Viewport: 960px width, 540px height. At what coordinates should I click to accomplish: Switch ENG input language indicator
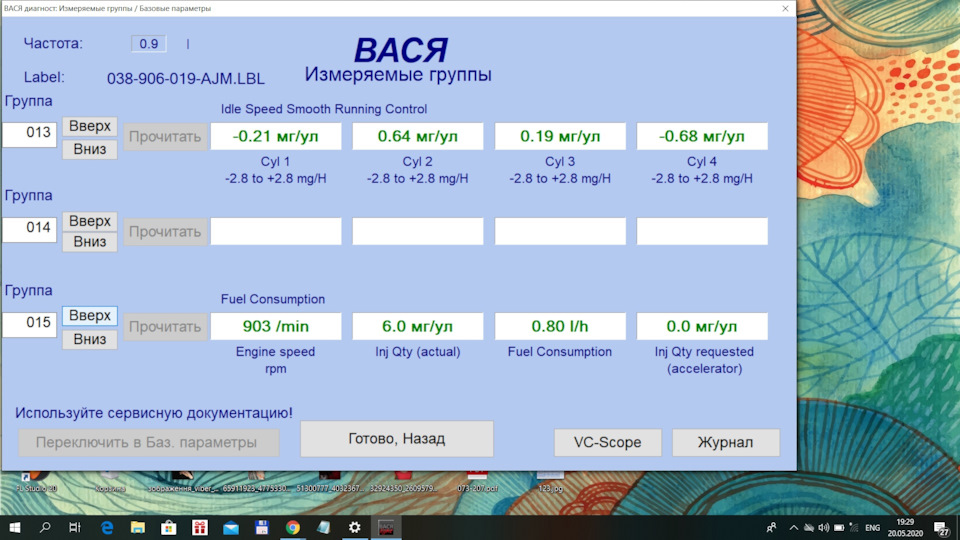[872, 528]
